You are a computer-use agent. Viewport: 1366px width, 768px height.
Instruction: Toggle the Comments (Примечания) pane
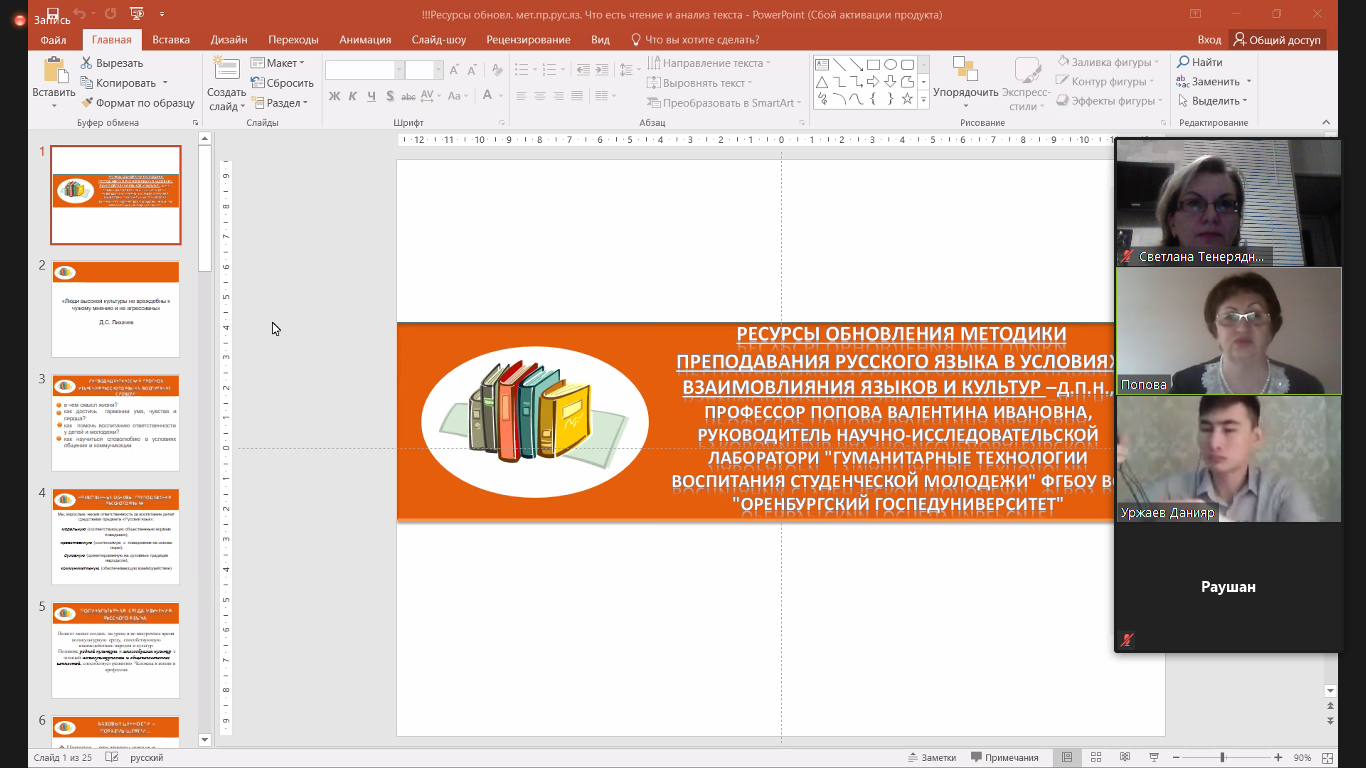click(1003, 758)
